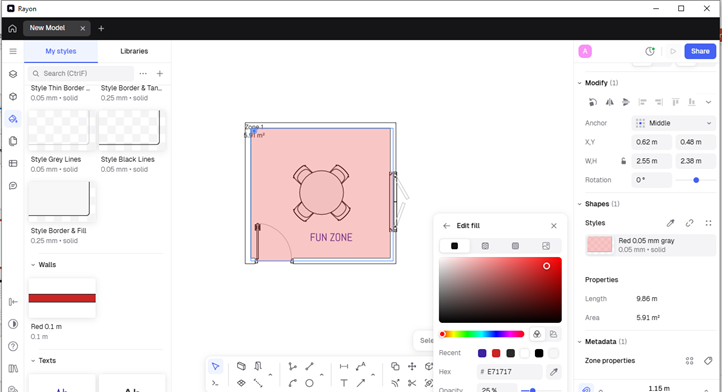722x392 pixels.
Task: Click the rotate icon in Modify row
Action: [x=593, y=102]
